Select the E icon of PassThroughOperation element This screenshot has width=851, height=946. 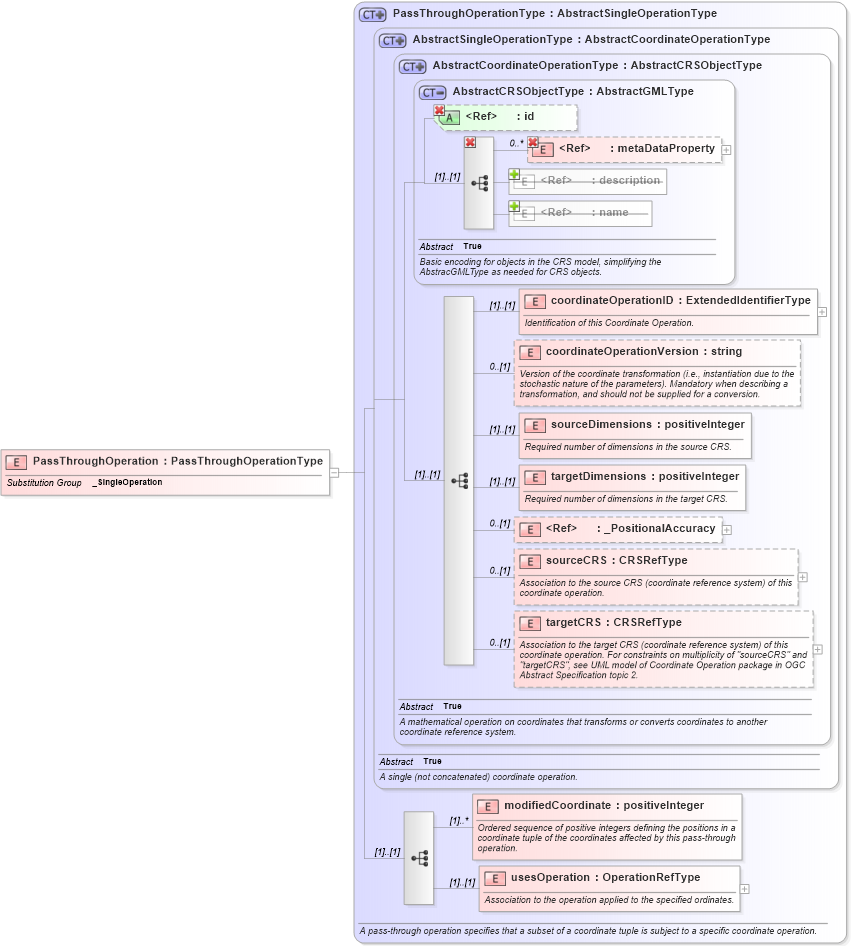coord(14,461)
